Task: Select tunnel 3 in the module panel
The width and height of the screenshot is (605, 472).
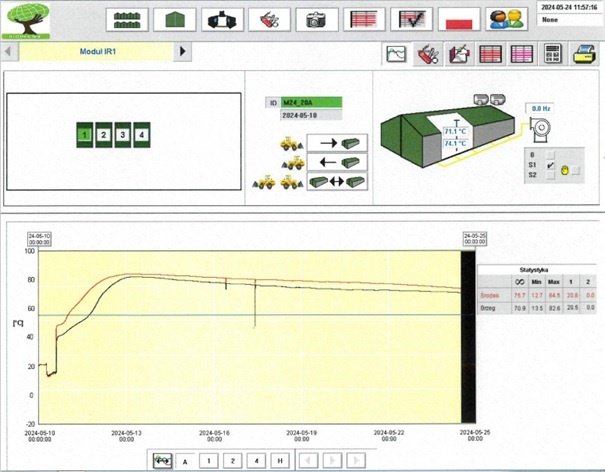Action: [123, 133]
